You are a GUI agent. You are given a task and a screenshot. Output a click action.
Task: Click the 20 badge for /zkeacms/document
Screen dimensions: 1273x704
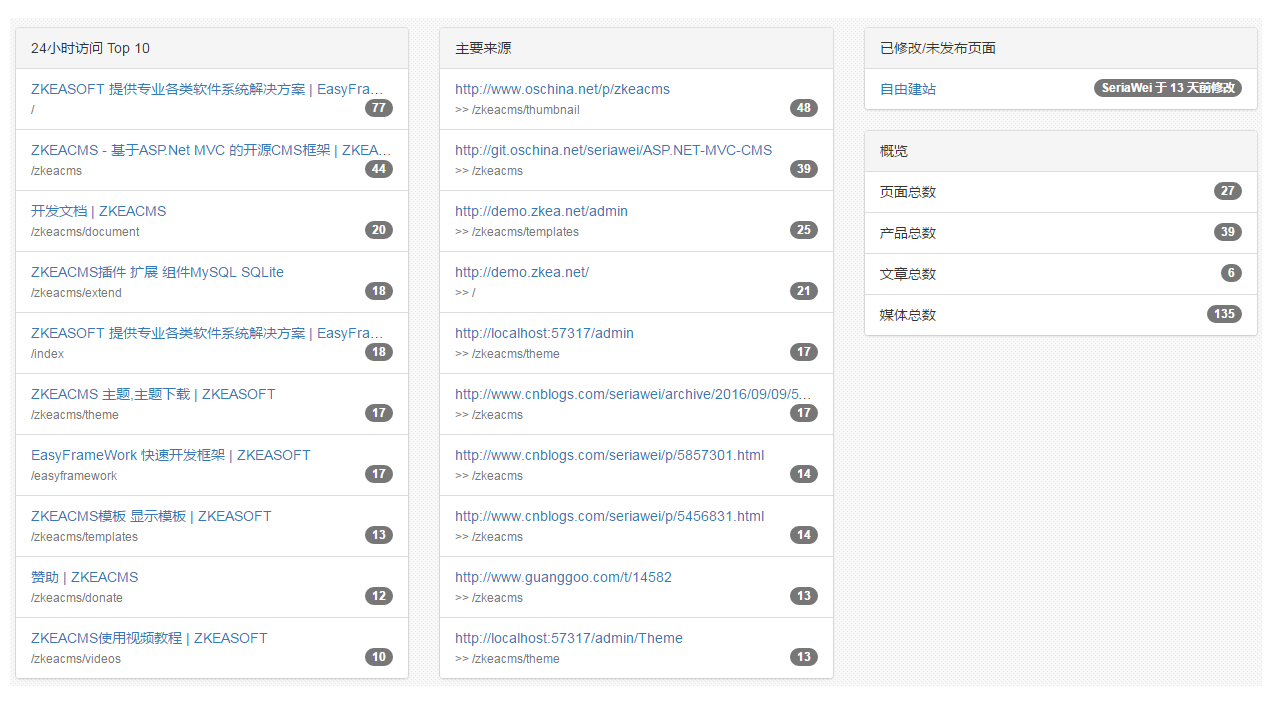(379, 230)
